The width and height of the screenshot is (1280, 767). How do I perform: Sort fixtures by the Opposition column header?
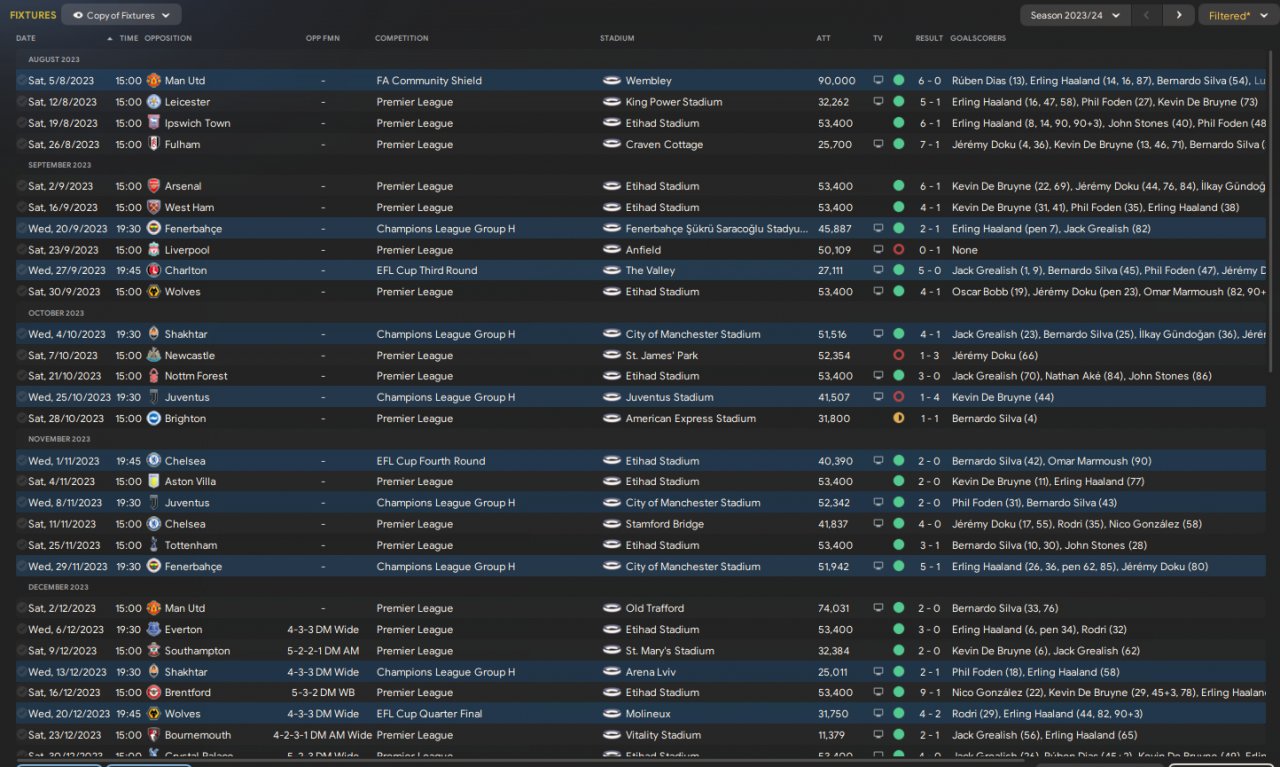tap(168, 38)
